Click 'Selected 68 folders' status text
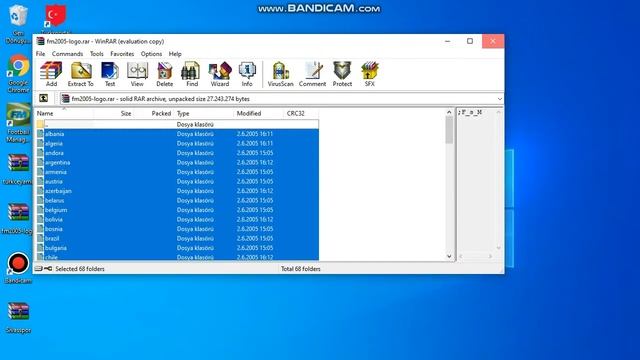 pyautogui.click(x=80, y=269)
